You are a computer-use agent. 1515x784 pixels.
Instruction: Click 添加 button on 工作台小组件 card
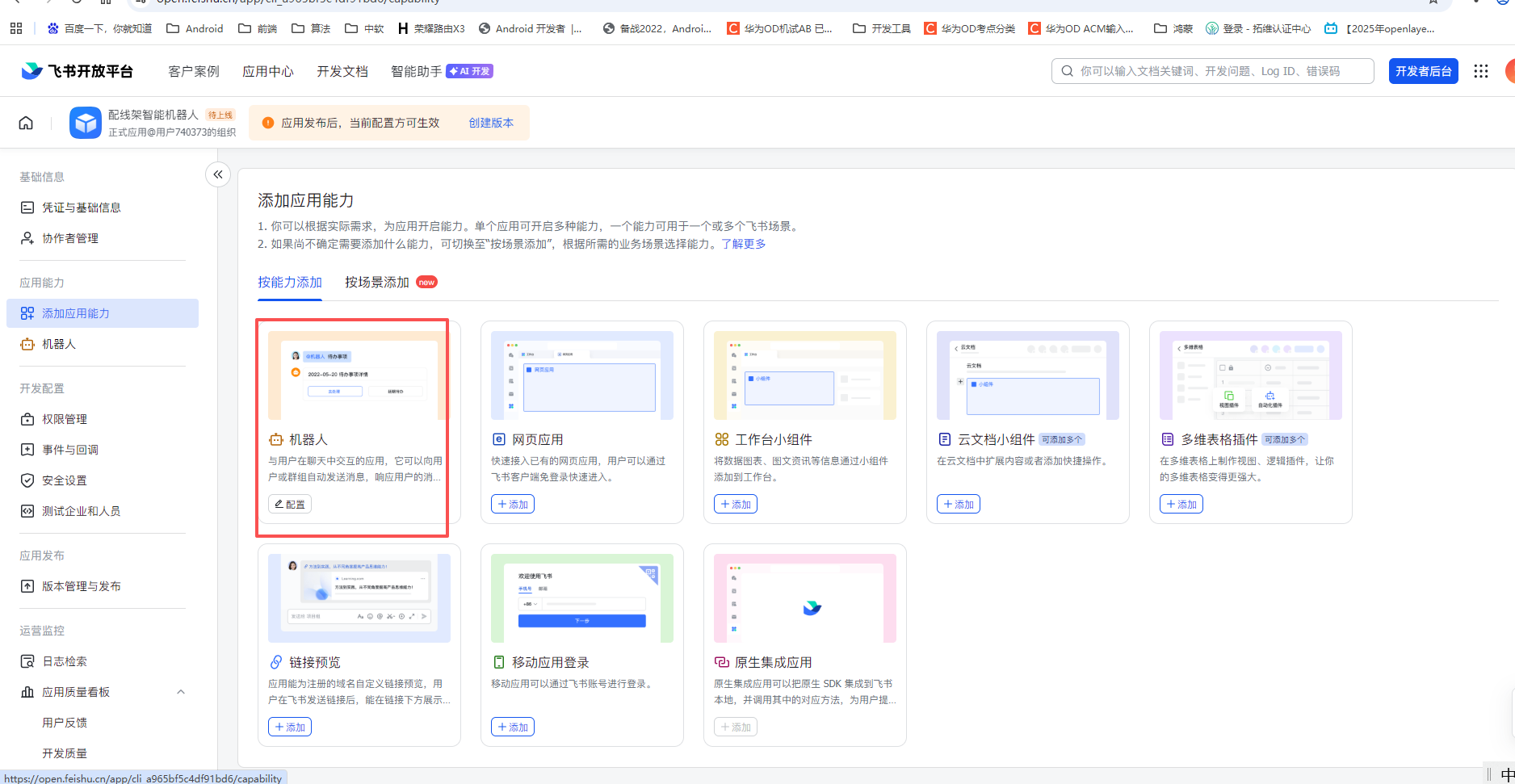click(736, 504)
